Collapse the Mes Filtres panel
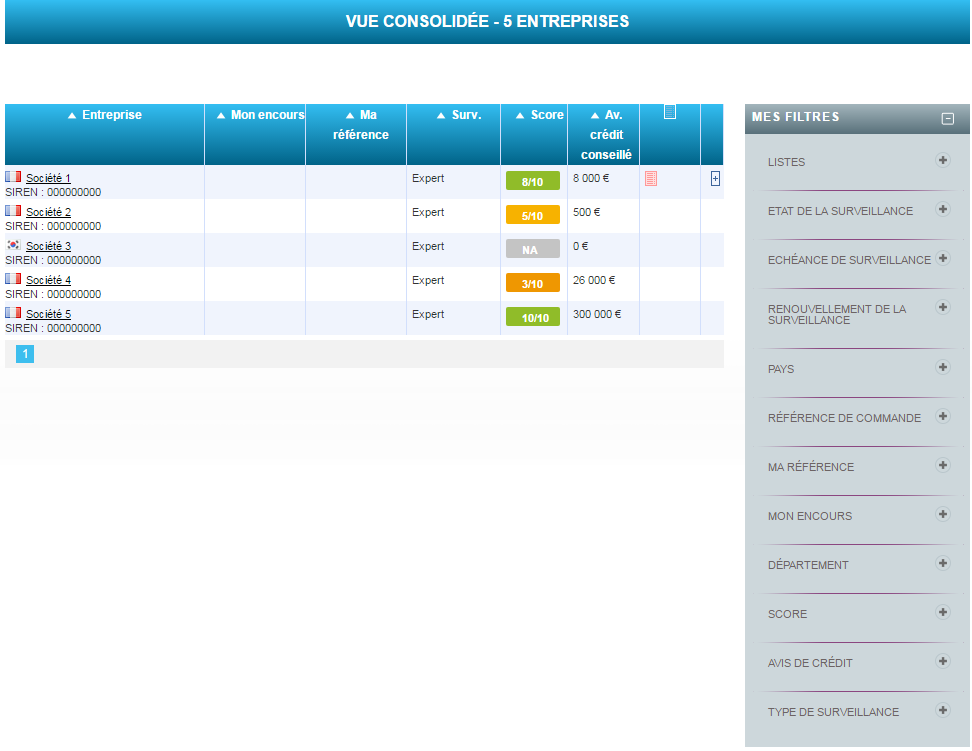Image resolution: width=972 pixels, height=751 pixels. pyautogui.click(x=948, y=119)
